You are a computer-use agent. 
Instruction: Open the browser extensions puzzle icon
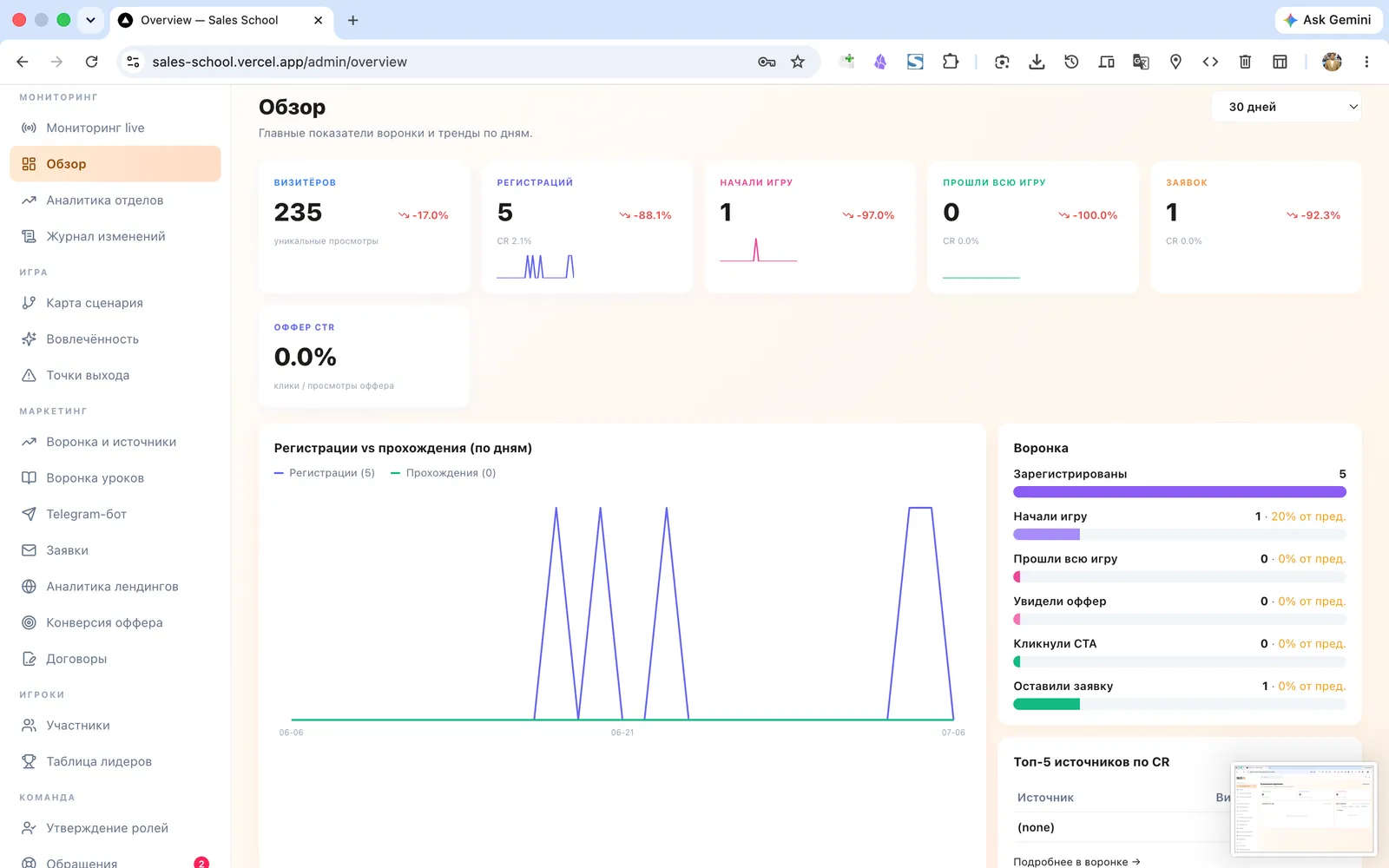click(951, 62)
